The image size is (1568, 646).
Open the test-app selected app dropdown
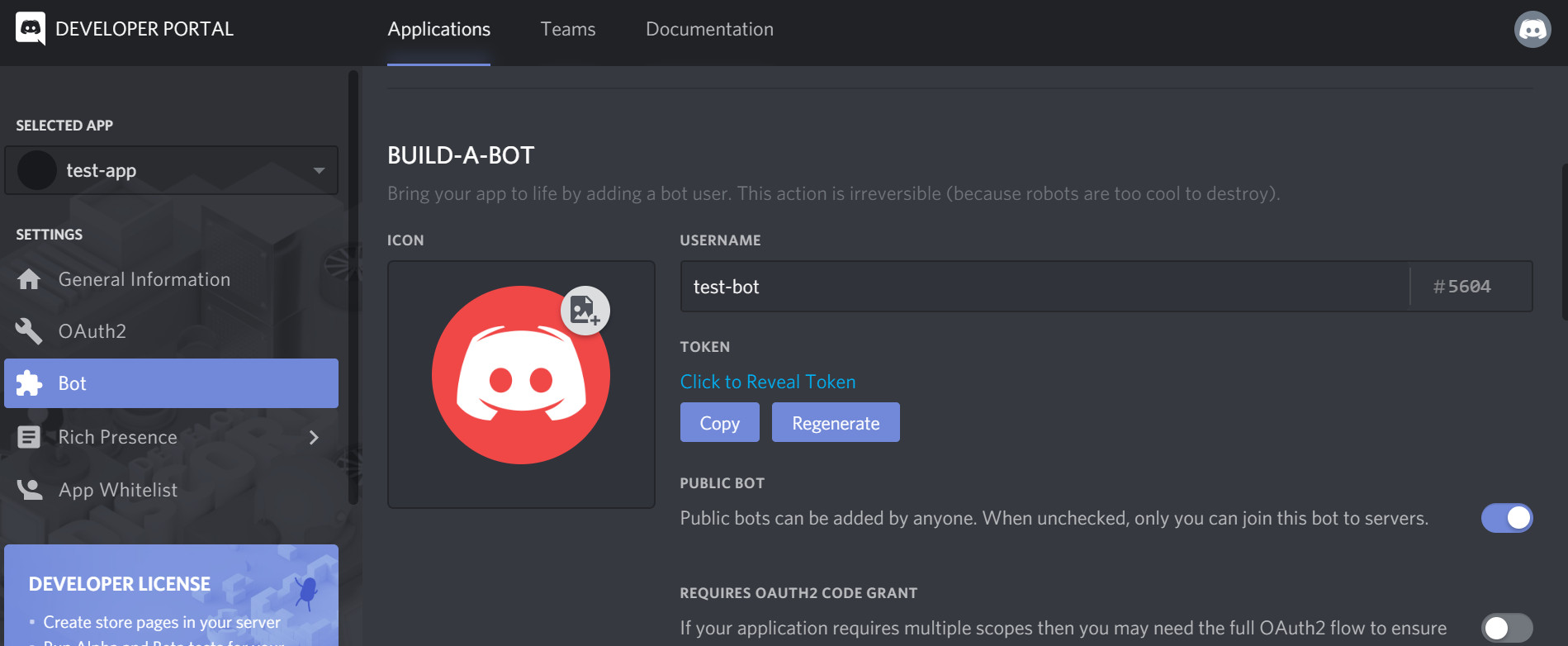pos(172,170)
